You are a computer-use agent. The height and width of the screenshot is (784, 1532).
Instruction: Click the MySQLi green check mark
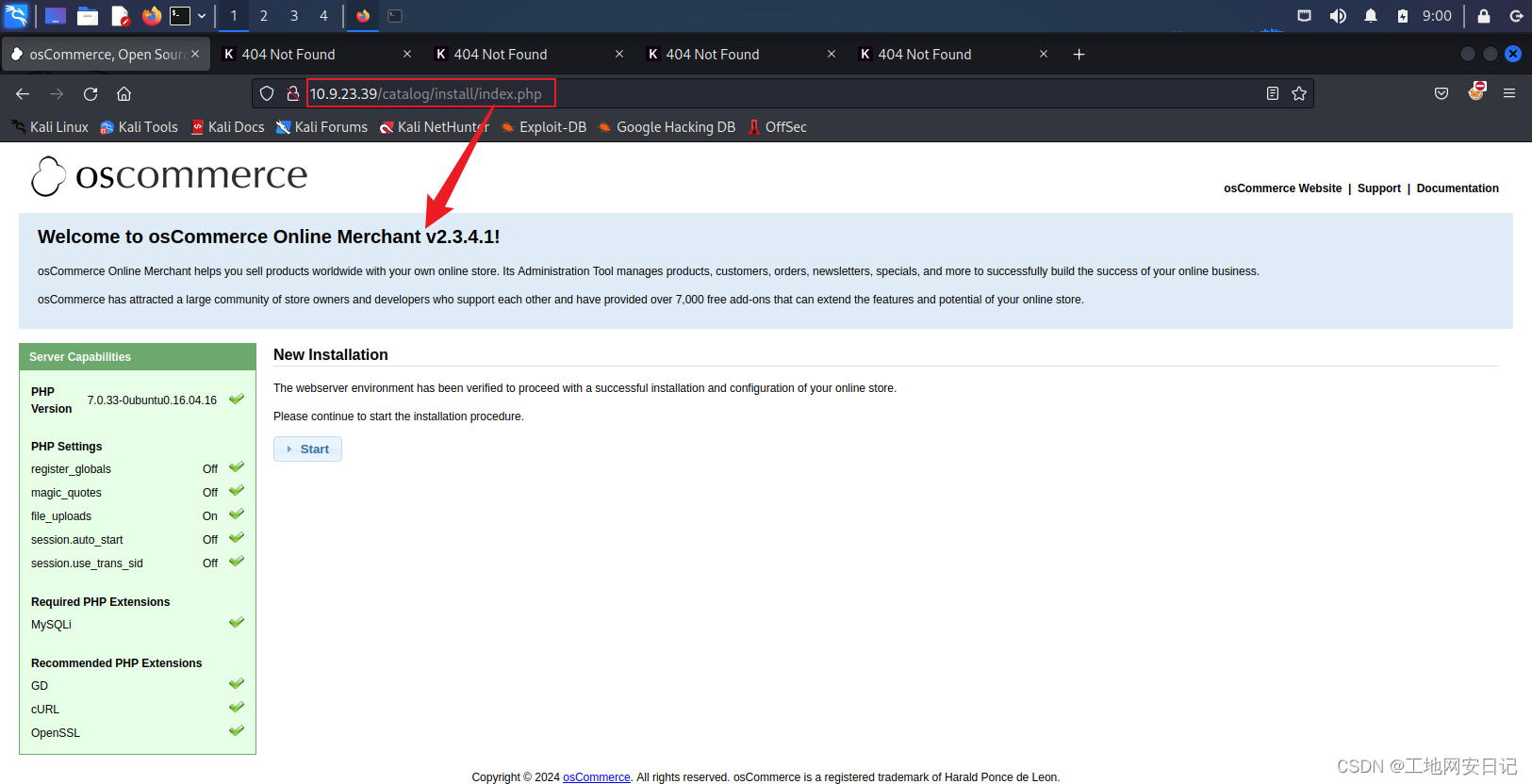coord(237,622)
